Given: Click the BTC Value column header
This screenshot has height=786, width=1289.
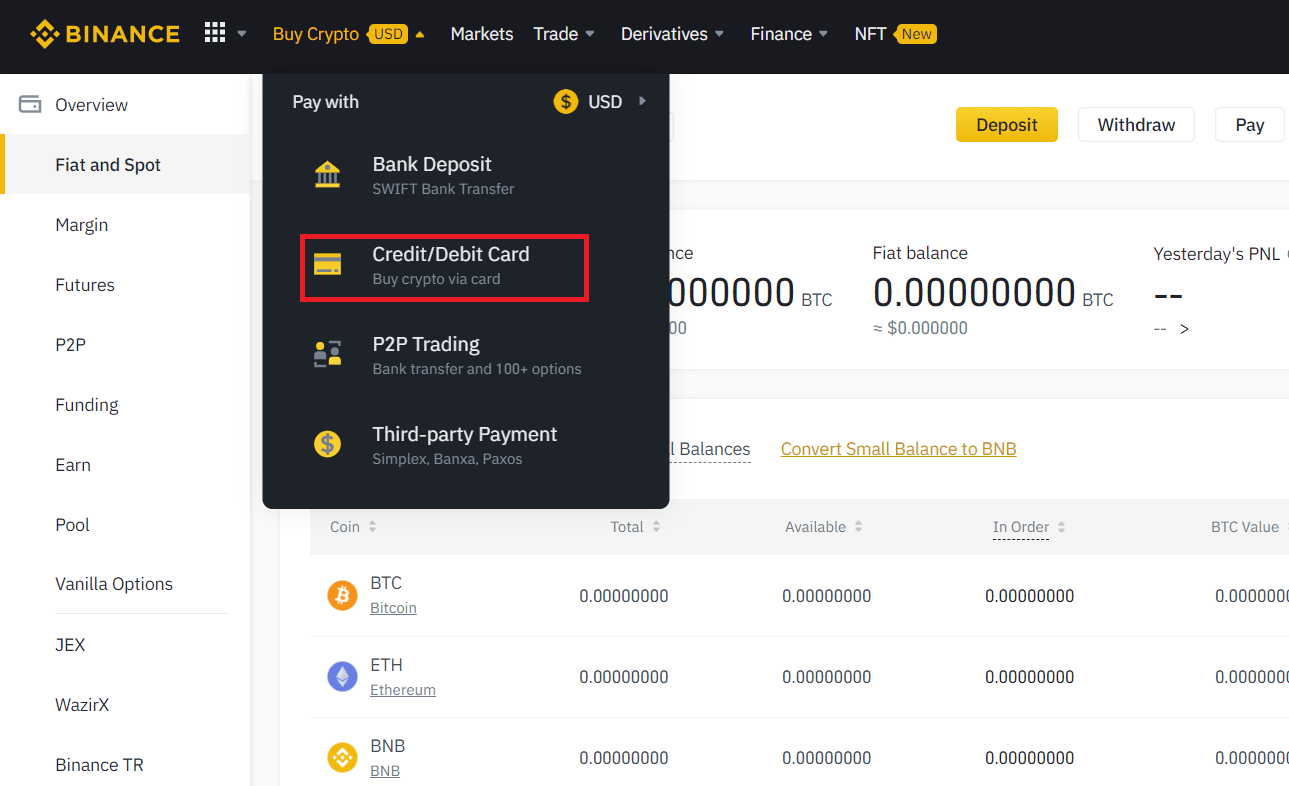Looking at the screenshot, I should (1245, 527).
